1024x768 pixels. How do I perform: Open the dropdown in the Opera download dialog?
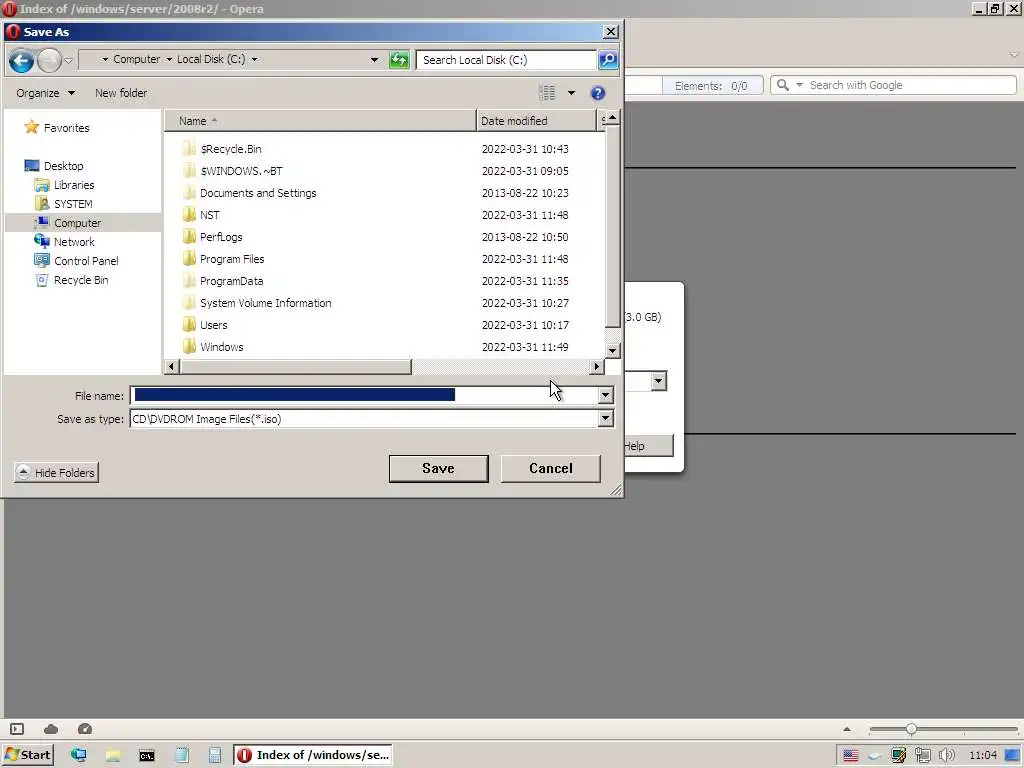click(x=658, y=381)
